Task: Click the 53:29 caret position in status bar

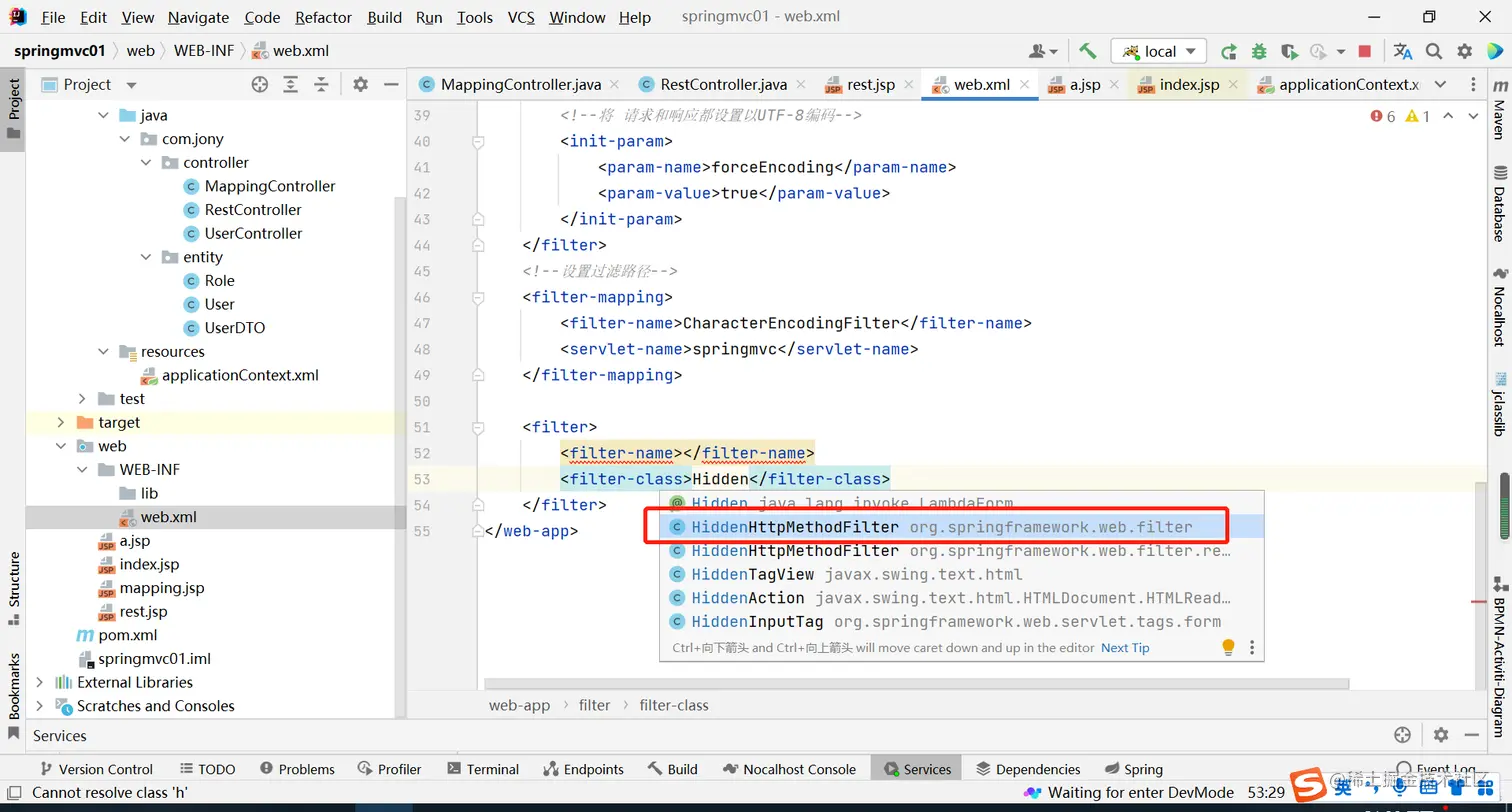Action: tap(1265, 793)
